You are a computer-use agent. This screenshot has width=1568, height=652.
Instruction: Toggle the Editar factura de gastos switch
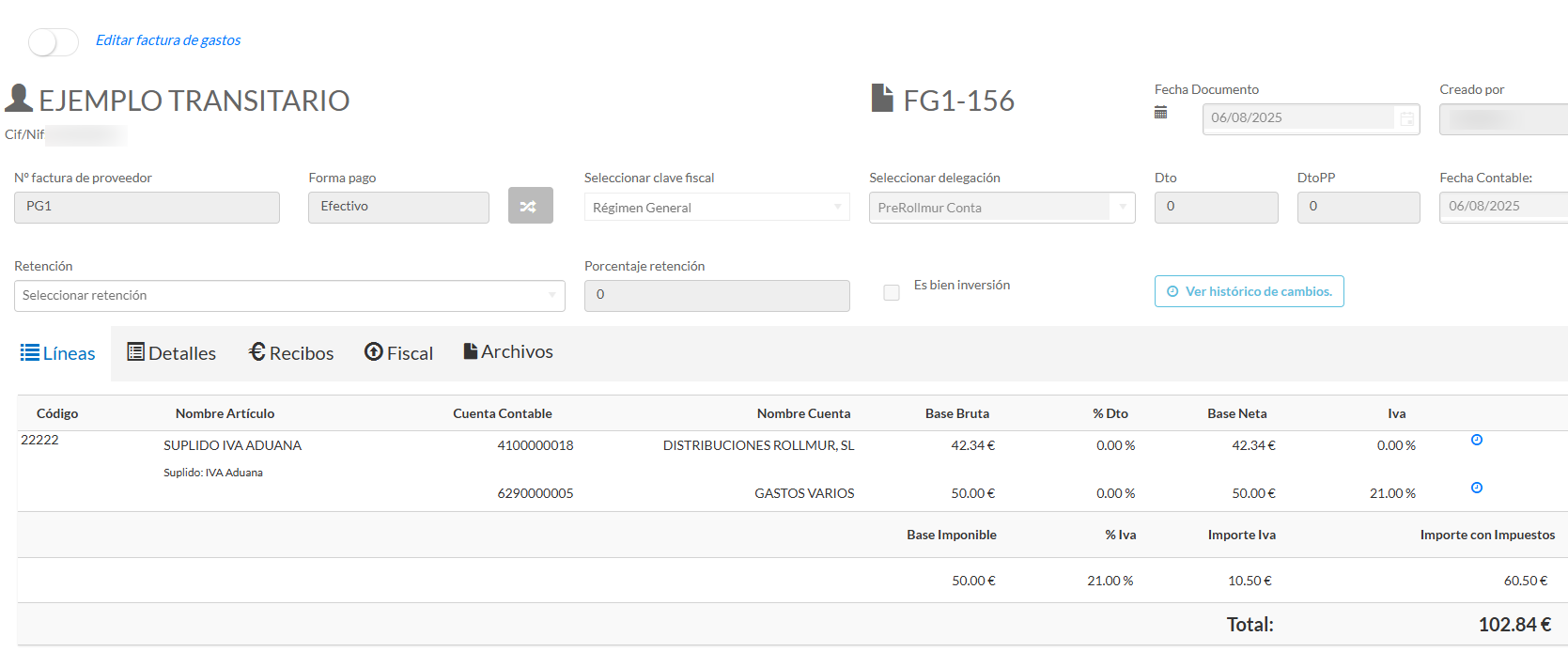(54, 41)
